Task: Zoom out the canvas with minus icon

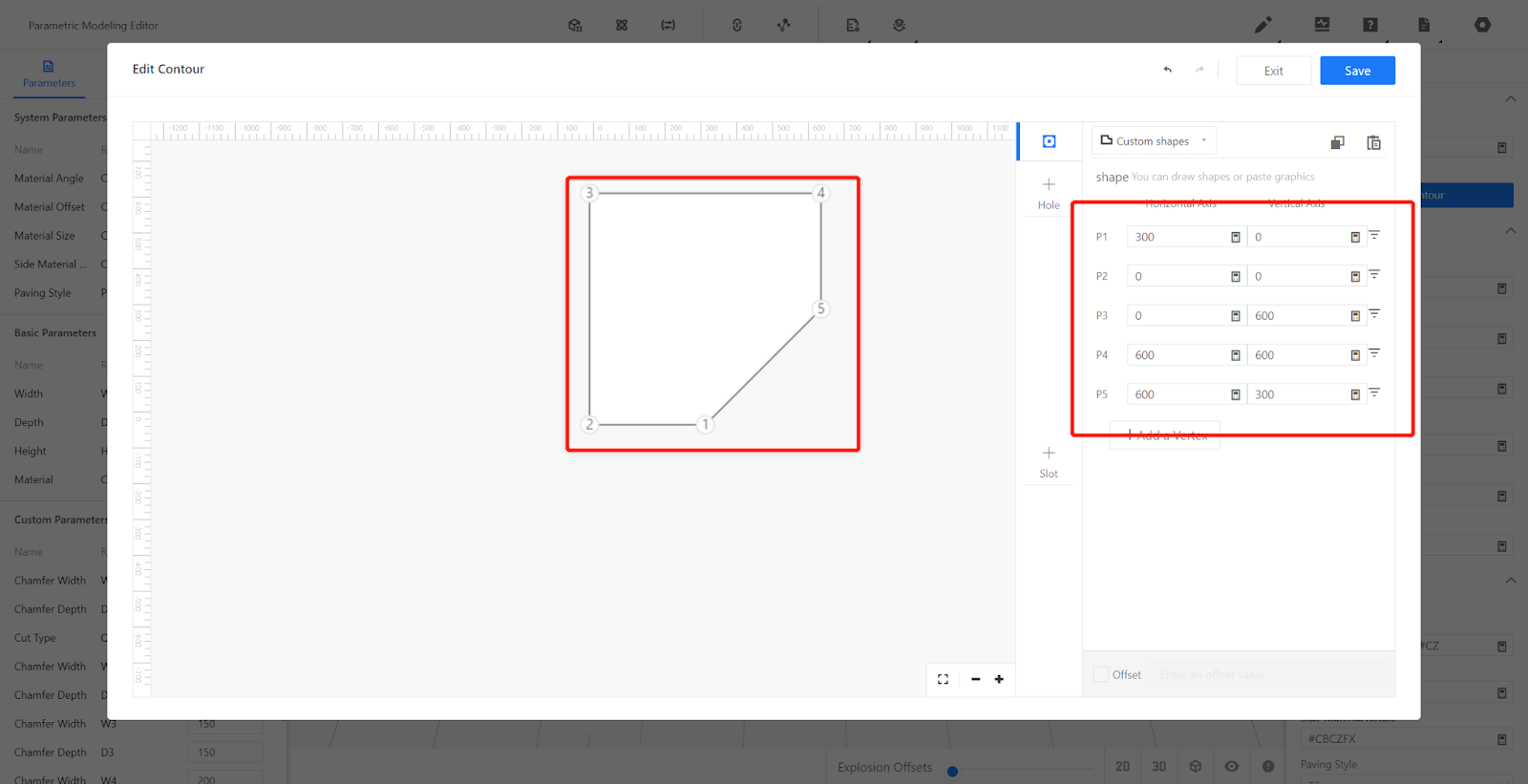Action: (x=975, y=679)
